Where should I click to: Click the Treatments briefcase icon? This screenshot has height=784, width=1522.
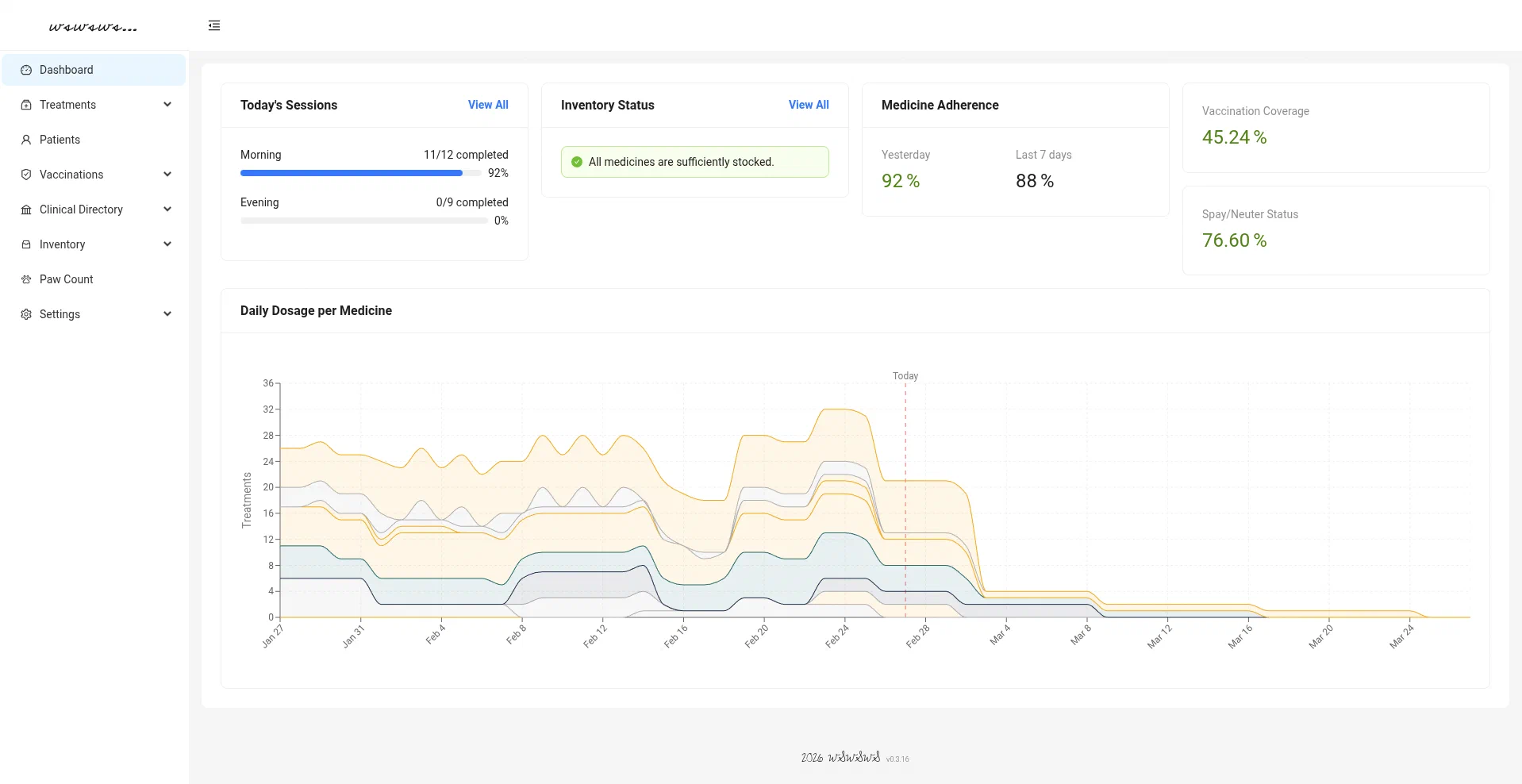(x=26, y=105)
